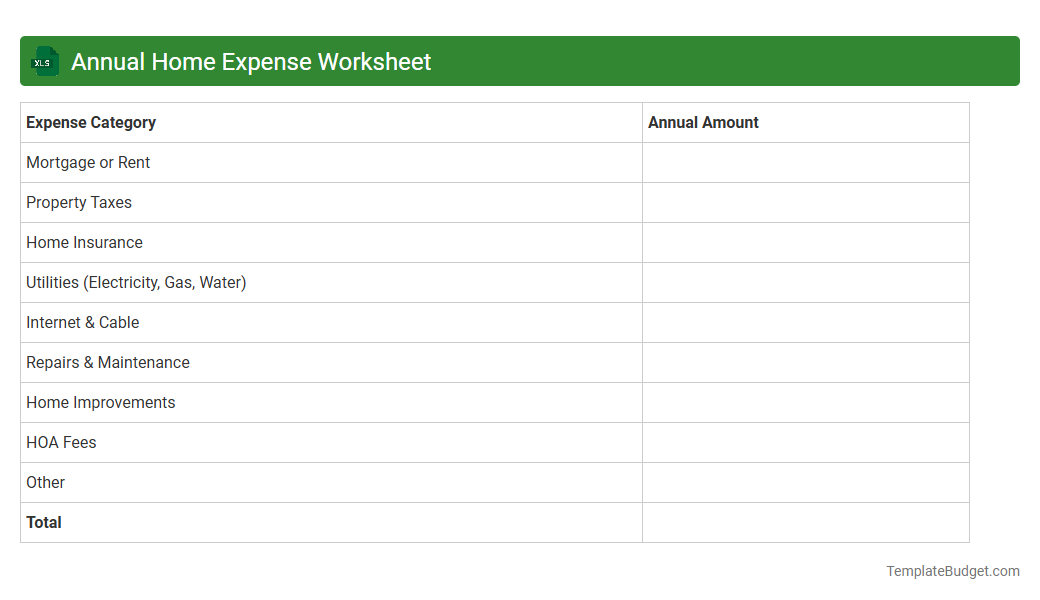Screen dimensions: 1040x600
Task: Click the amount cell for Repairs & Maintenance
Action: tap(805, 362)
